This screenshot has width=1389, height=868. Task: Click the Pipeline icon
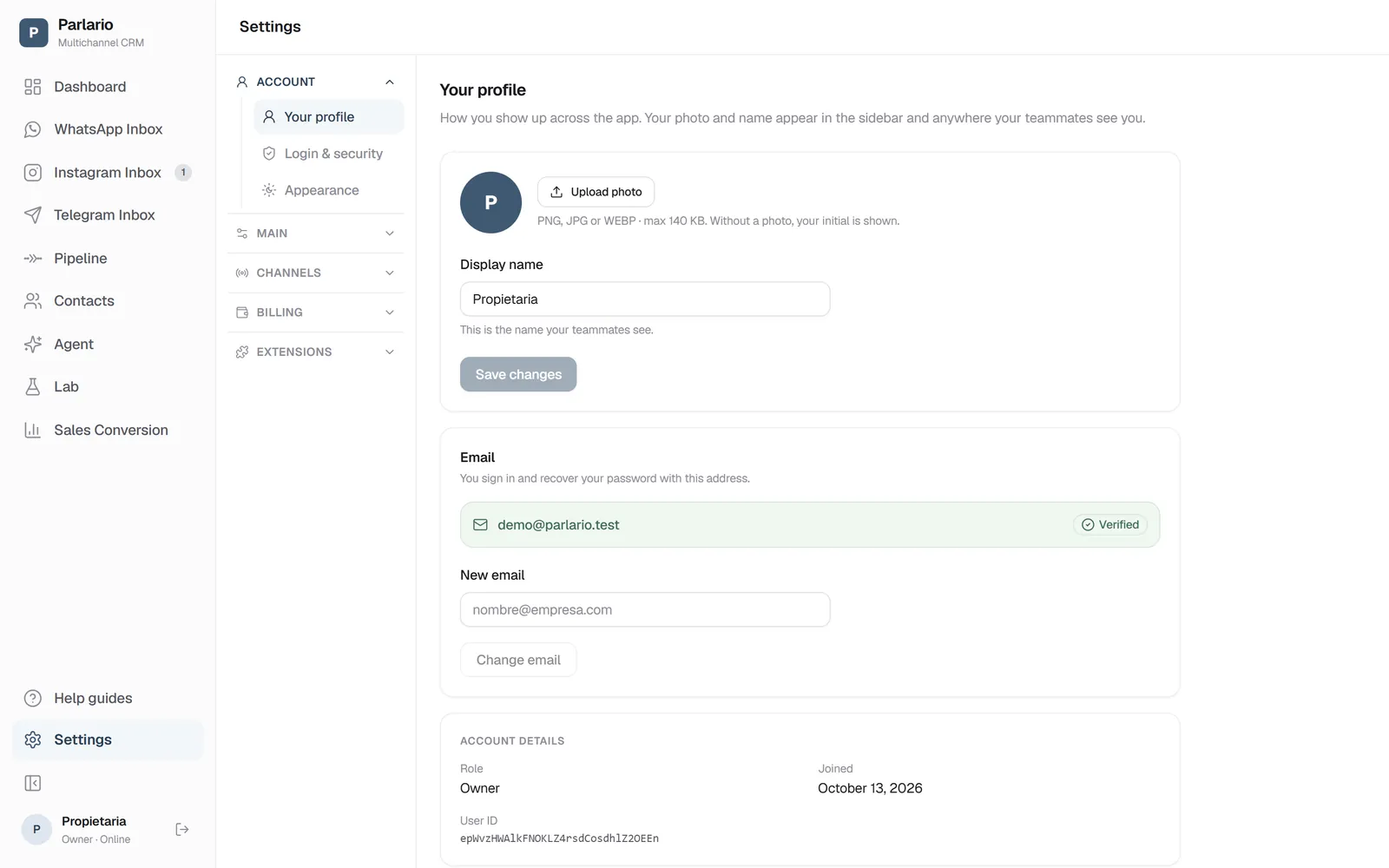point(33,259)
